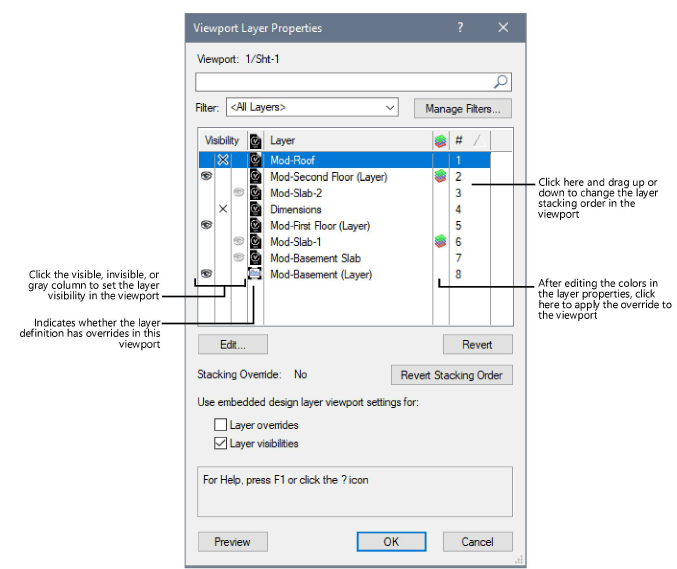
Task: Click the color override icon for Mod-Slab-1
Action: 440,241
